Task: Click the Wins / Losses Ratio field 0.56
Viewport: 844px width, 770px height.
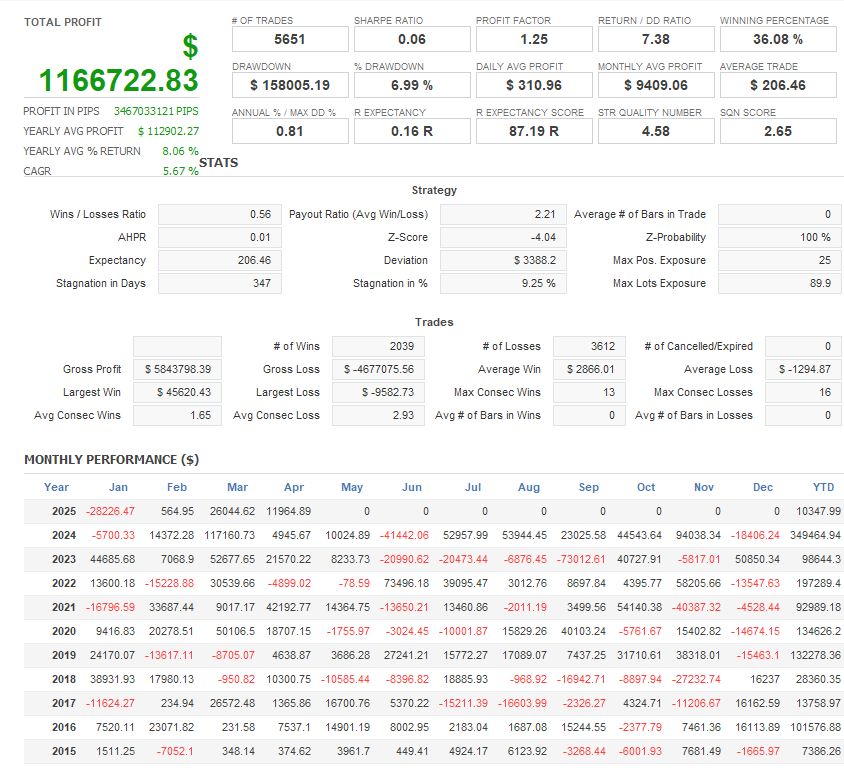Action: point(220,214)
